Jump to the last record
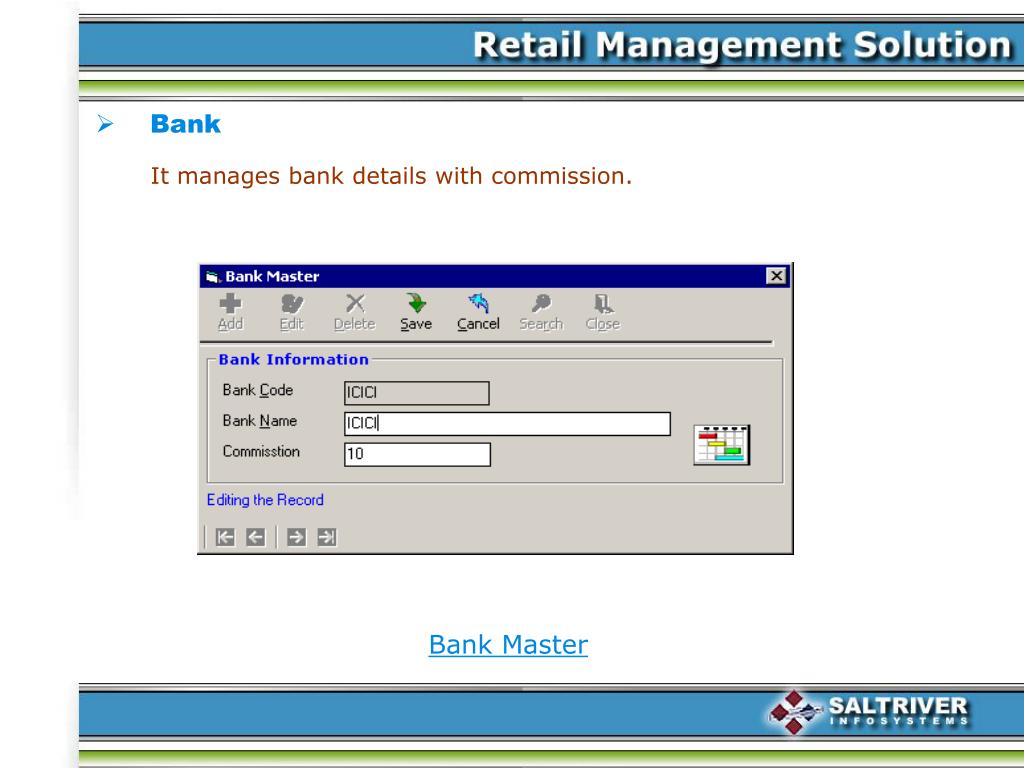The width and height of the screenshot is (1024, 768). click(327, 537)
